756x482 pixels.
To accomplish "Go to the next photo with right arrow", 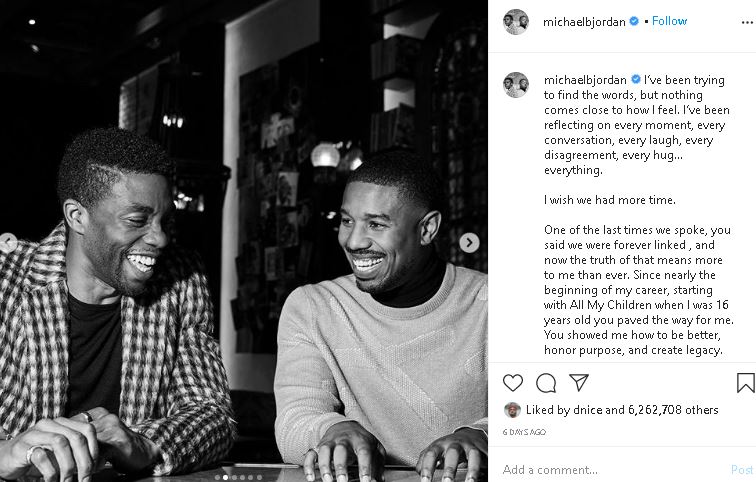I will pos(469,242).
